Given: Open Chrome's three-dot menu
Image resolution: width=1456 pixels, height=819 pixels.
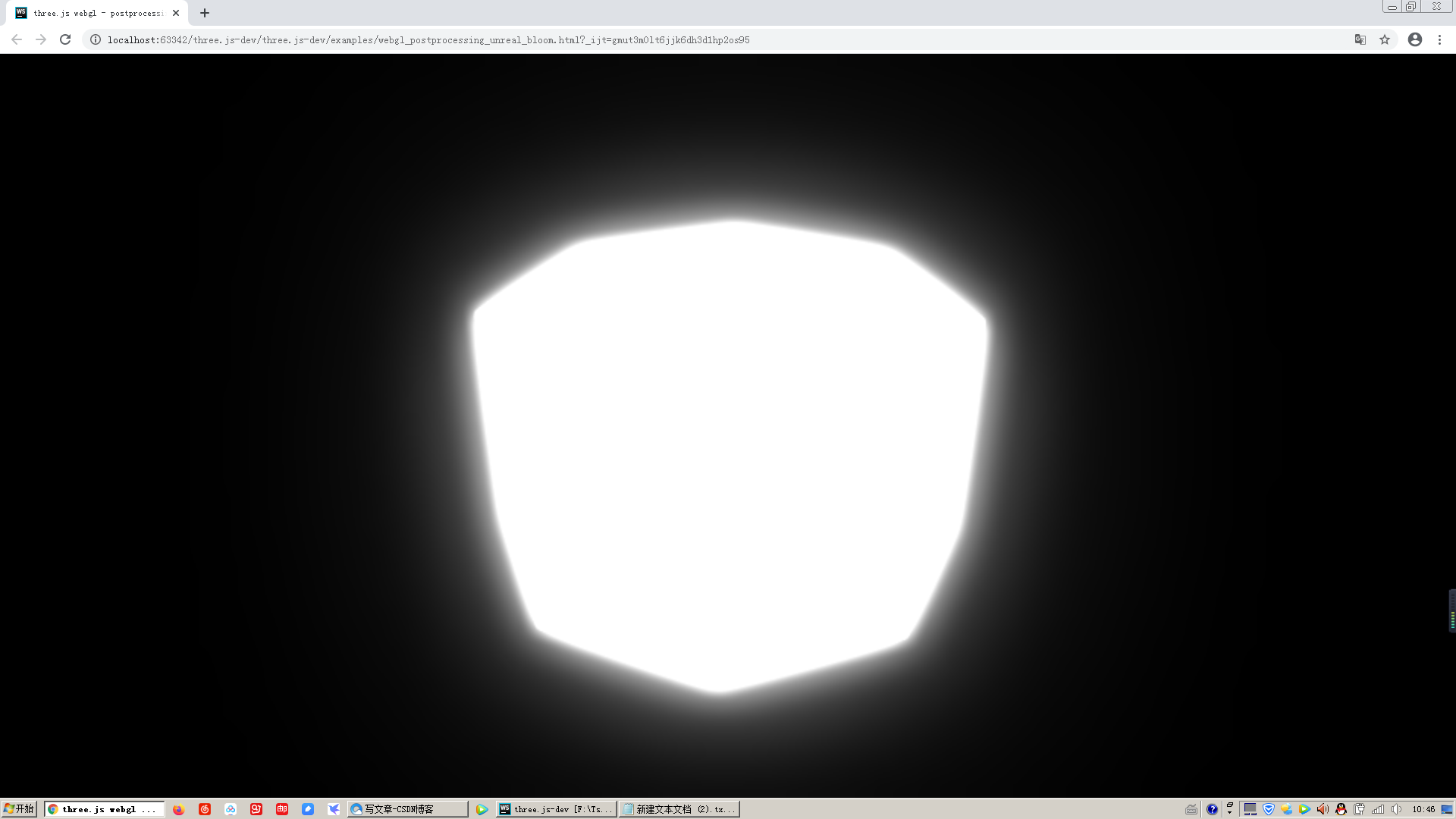Looking at the screenshot, I should (x=1440, y=39).
